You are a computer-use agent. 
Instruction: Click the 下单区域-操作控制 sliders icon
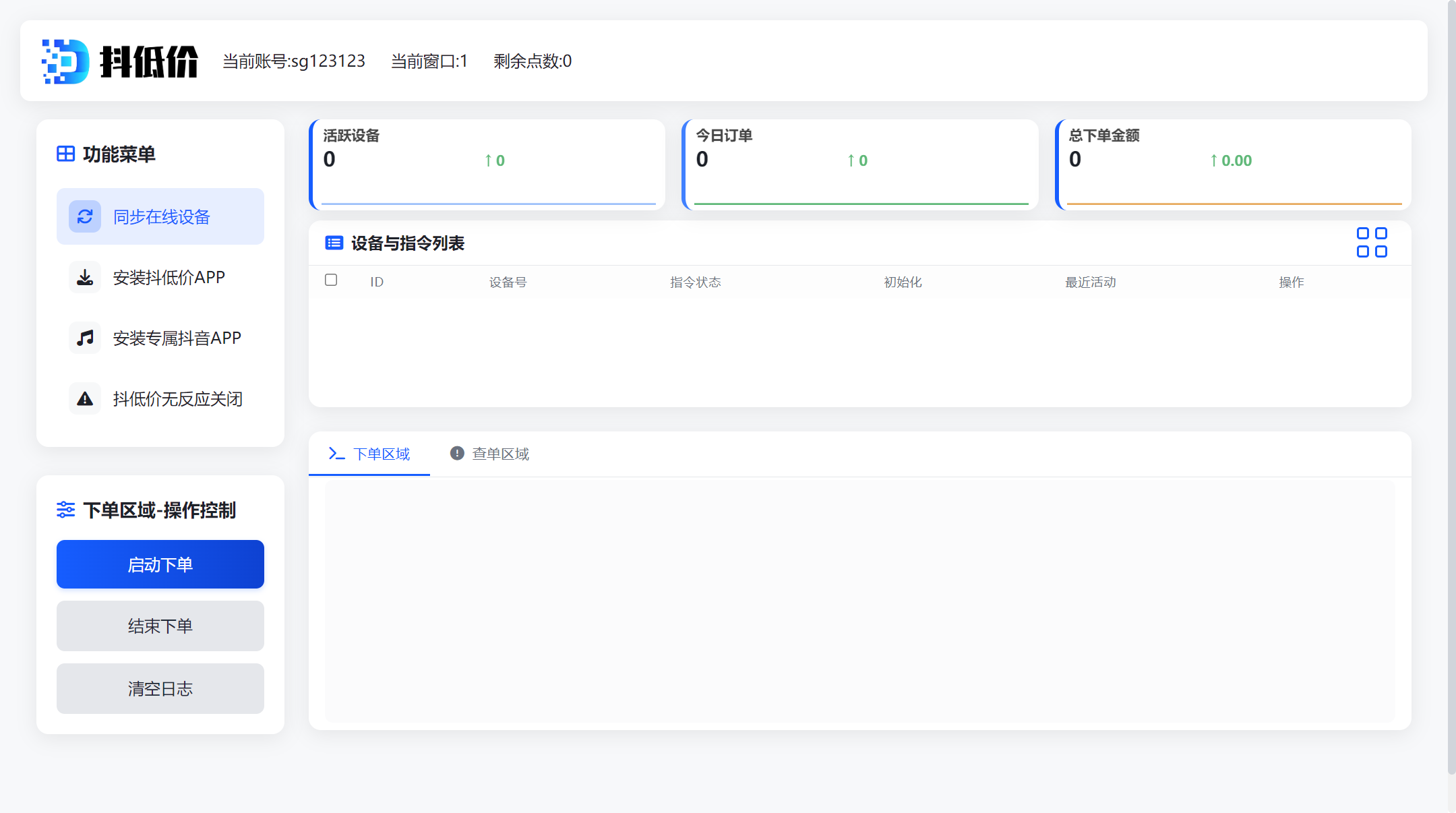[65, 510]
